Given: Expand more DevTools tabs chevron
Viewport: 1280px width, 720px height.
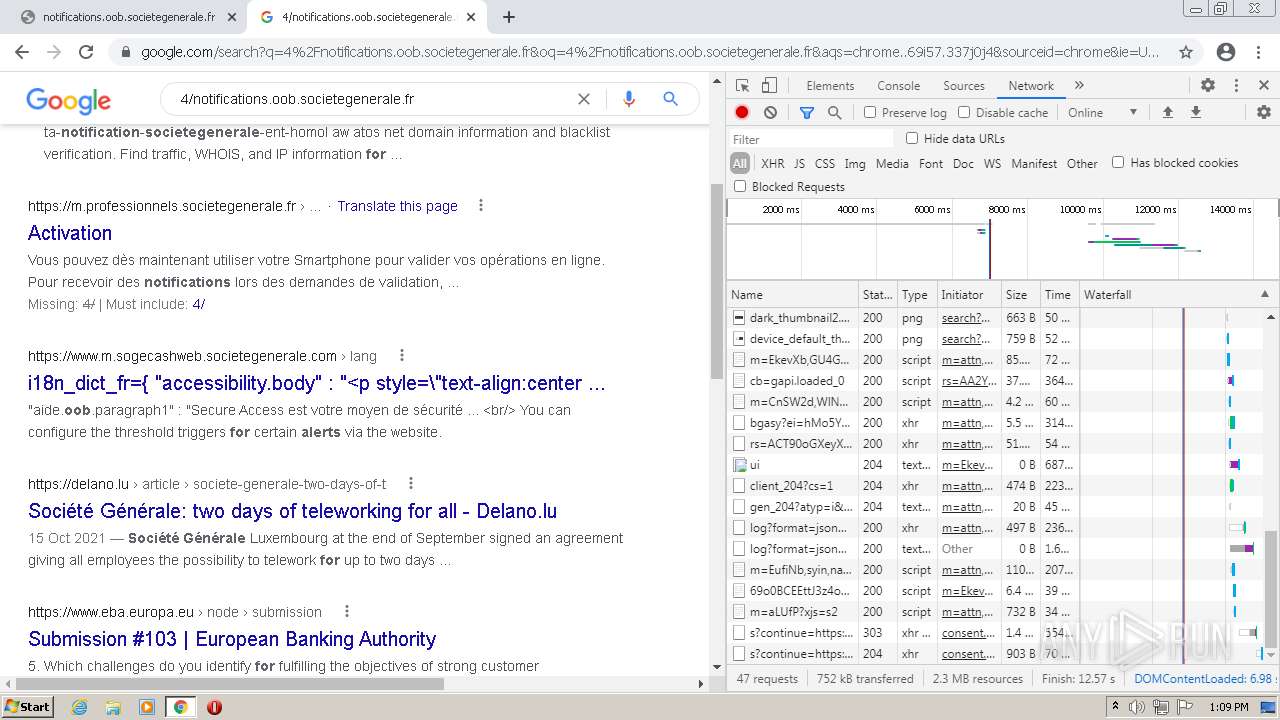Looking at the screenshot, I should pos(1079,86).
